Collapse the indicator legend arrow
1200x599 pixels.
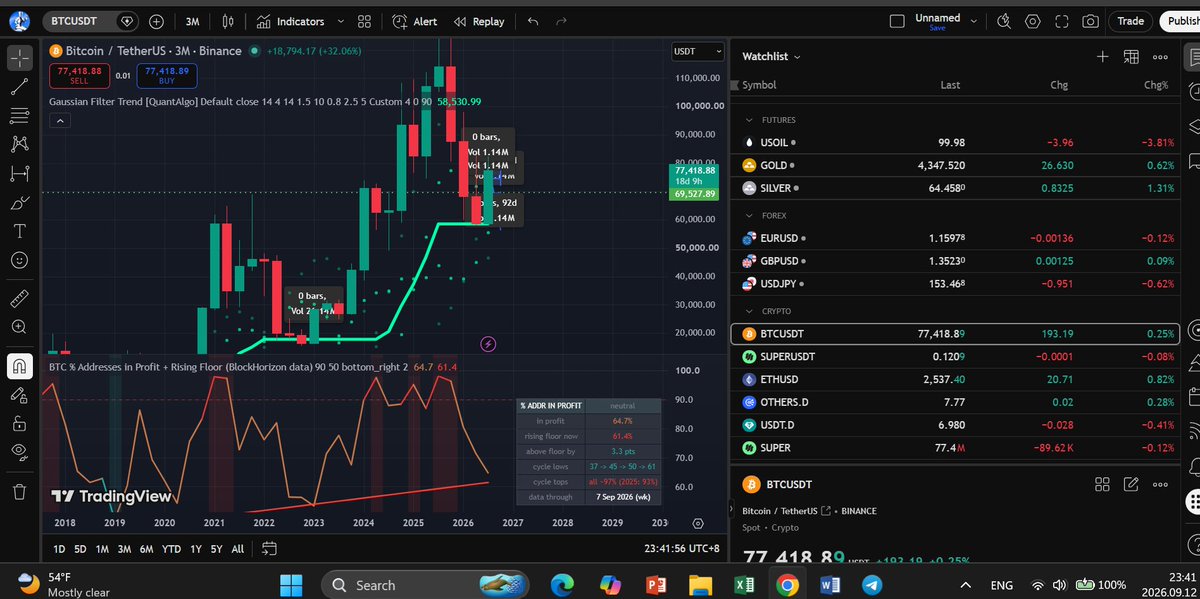(58, 121)
